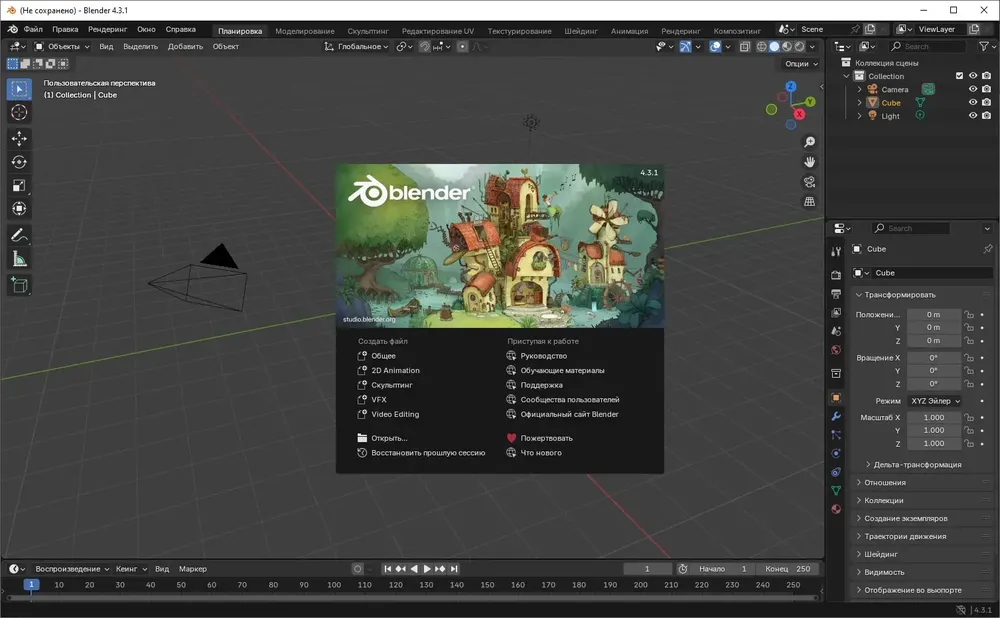
Task: Open the Рендеринг menu
Action: click(x=107, y=30)
